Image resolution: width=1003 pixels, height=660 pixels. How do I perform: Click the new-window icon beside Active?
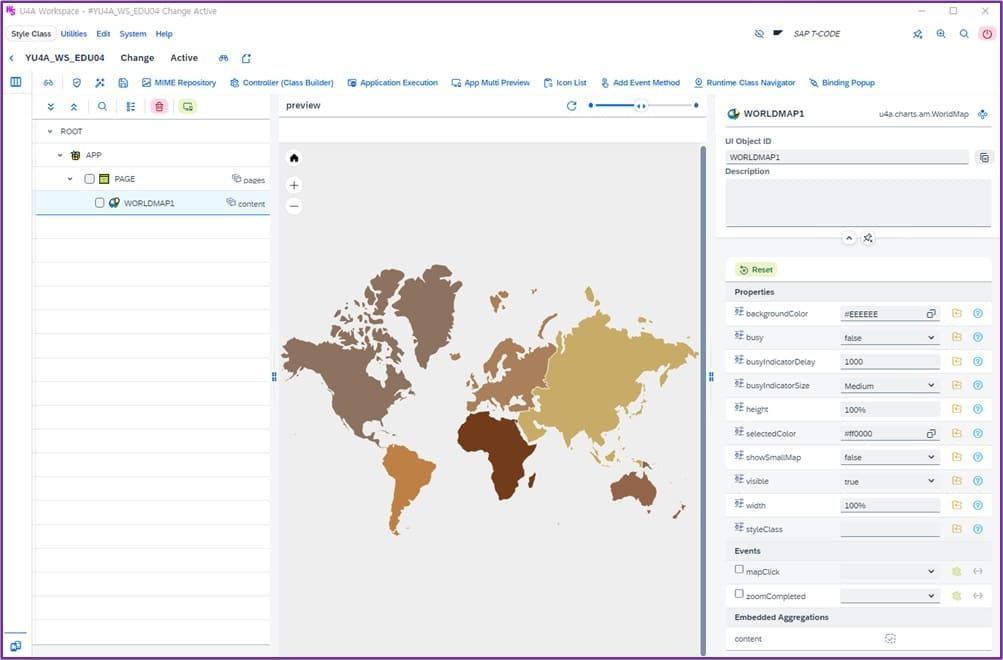(246, 58)
